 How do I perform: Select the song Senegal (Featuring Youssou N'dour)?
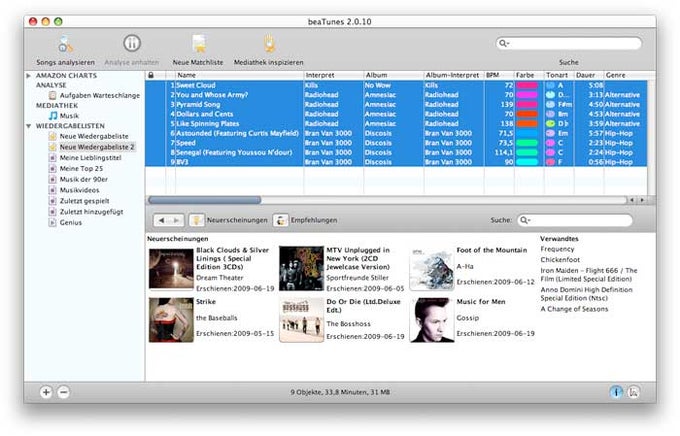coord(396,152)
